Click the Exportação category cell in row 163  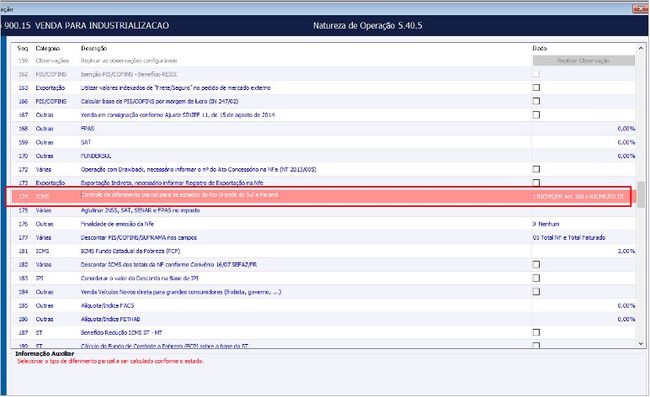pyautogui.click(x=50, y=87)
